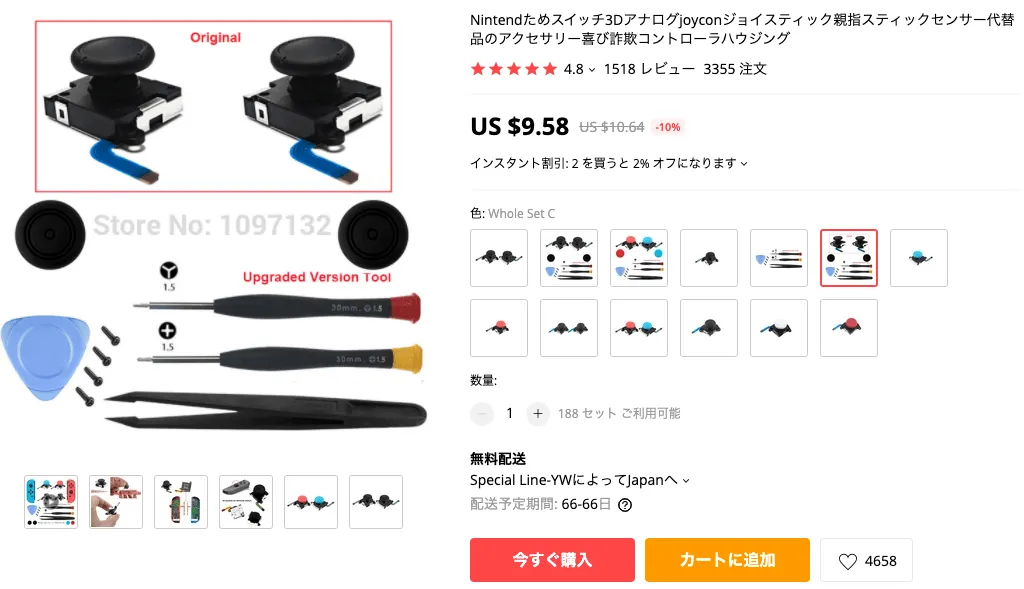The width and height of the screenshot is (1024, 589).
Task: Click the orange Add to Cart button
Action: (727, 560)
